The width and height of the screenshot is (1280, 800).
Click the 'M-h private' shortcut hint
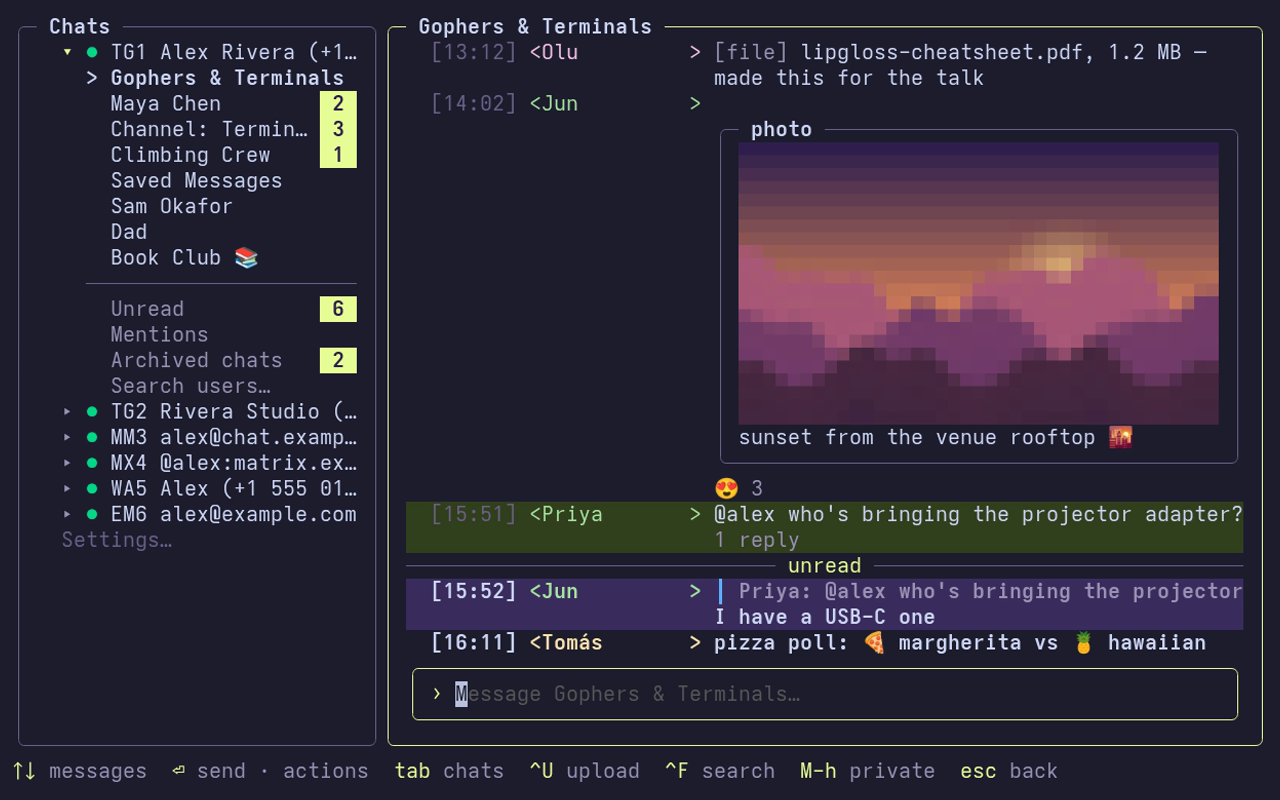coord(867,771)
